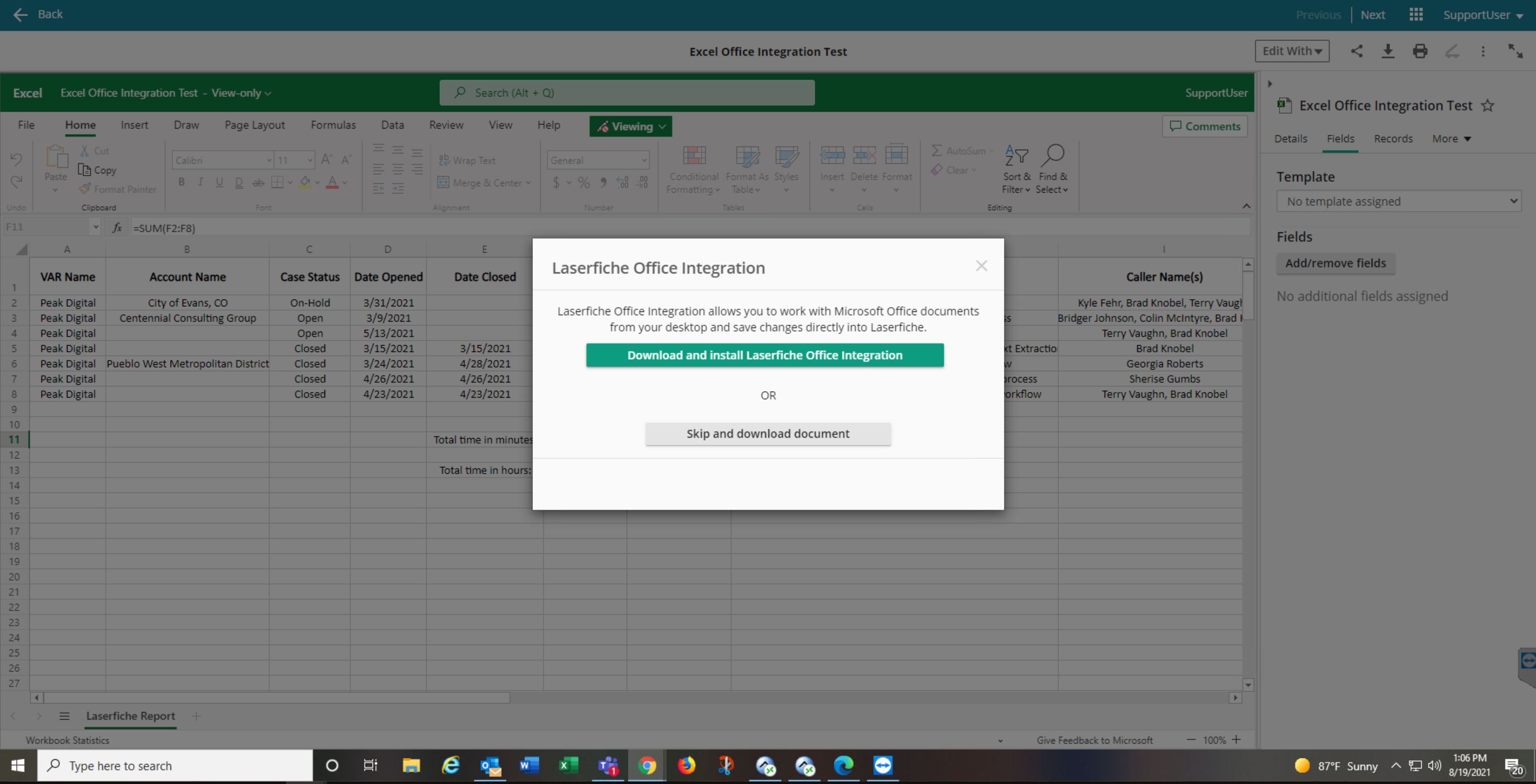Go back using the Back arrow
This screenshot has height=784, width=1536.
pos(37,14)
